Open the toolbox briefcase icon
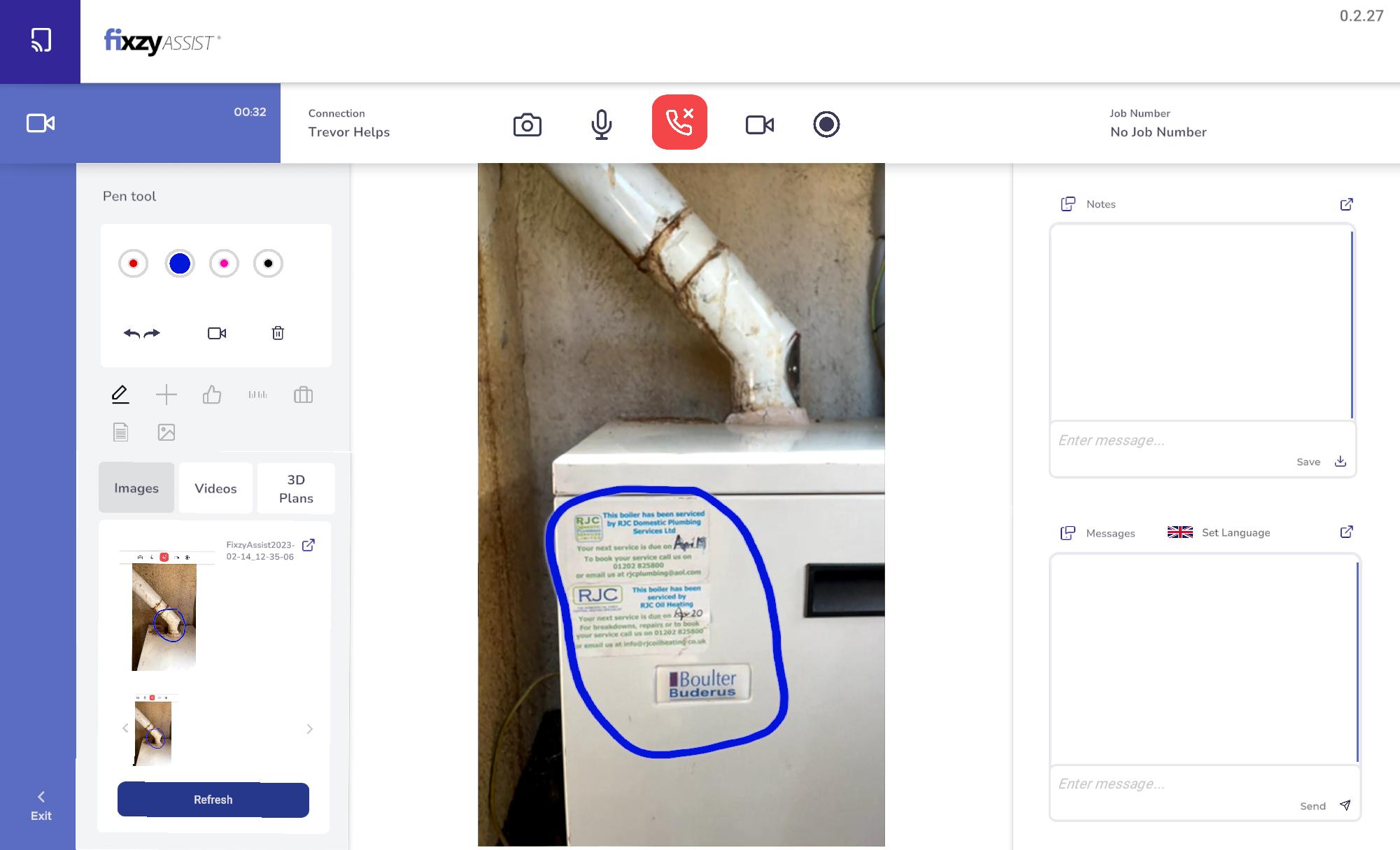The width and height of the screenshot is (1400, 850). point(303,395)
